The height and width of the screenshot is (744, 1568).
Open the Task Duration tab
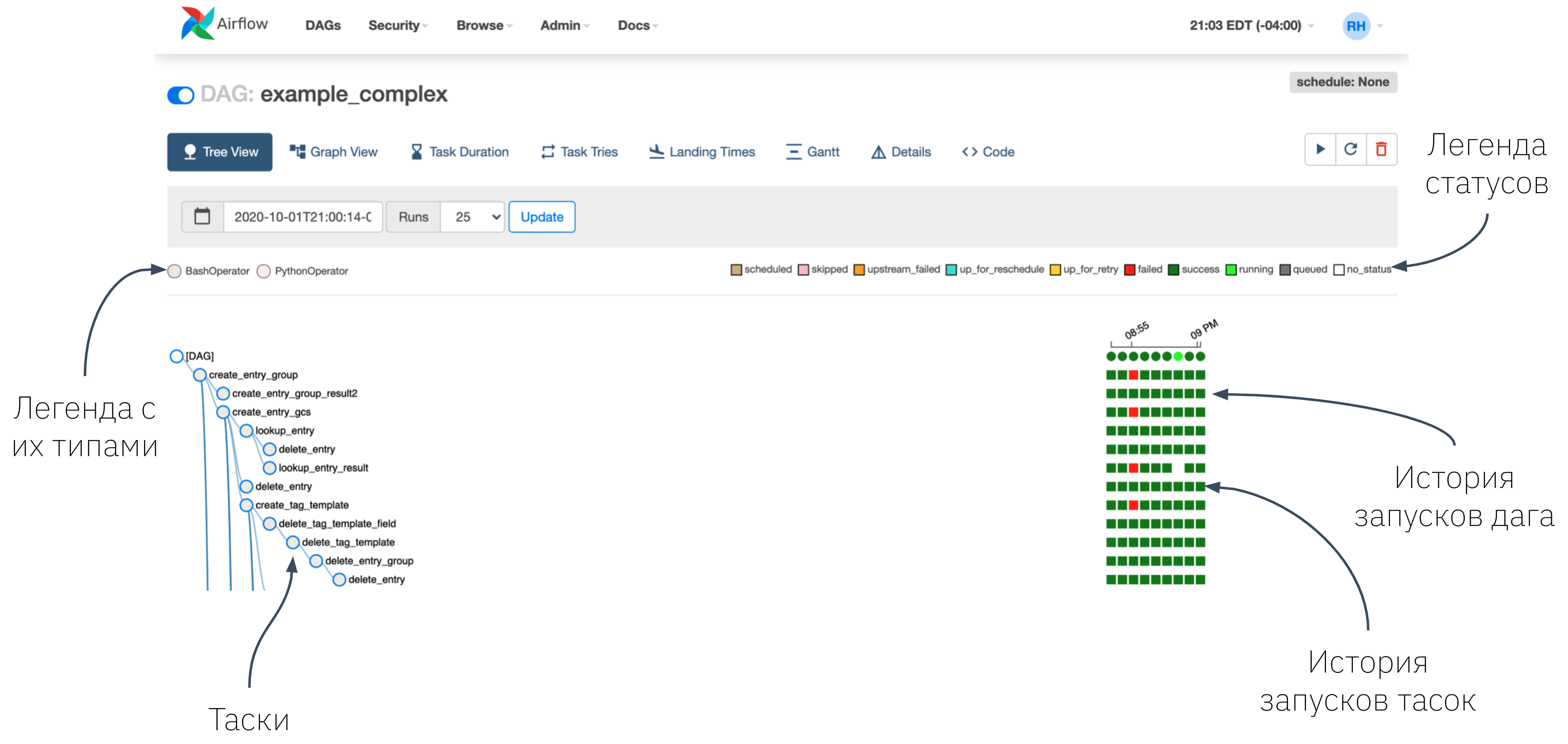tap(460, 152)
